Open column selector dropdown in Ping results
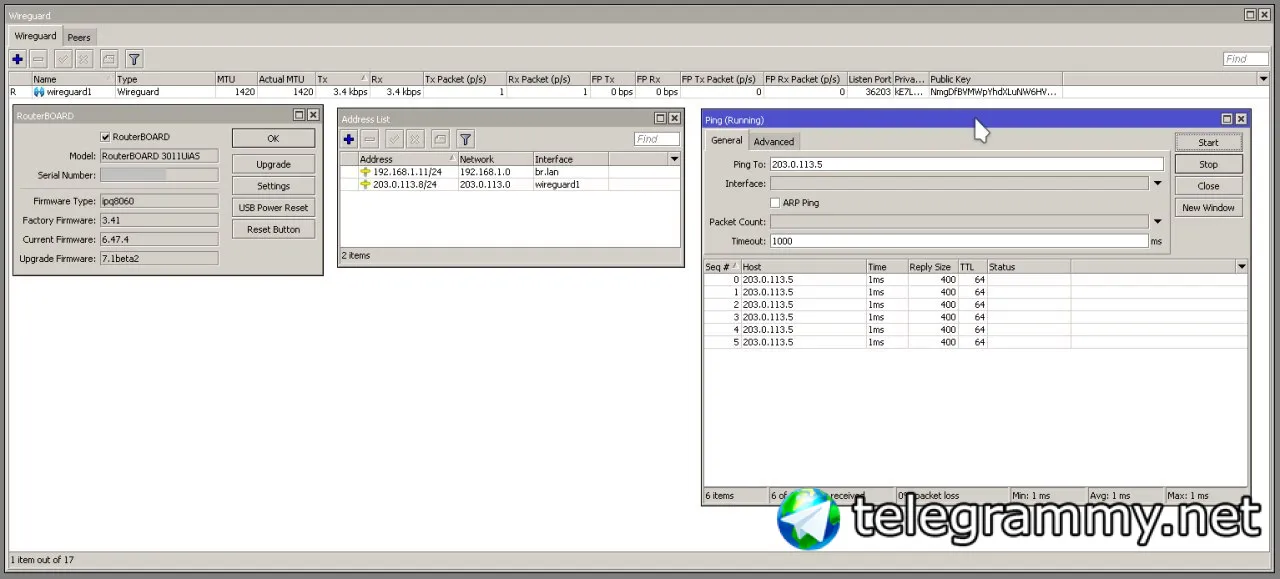Viewport: 1280px width, 579px height. coord(1241,267)
